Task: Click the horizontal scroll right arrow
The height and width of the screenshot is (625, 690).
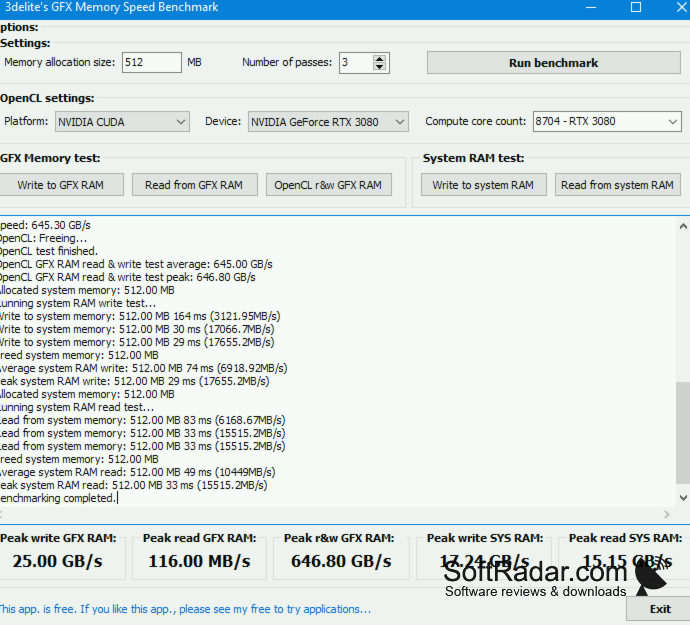Action: click(x=667, y=514)
